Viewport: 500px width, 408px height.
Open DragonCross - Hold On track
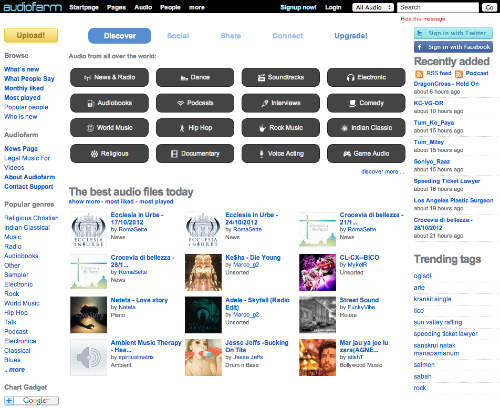point(446,84)
